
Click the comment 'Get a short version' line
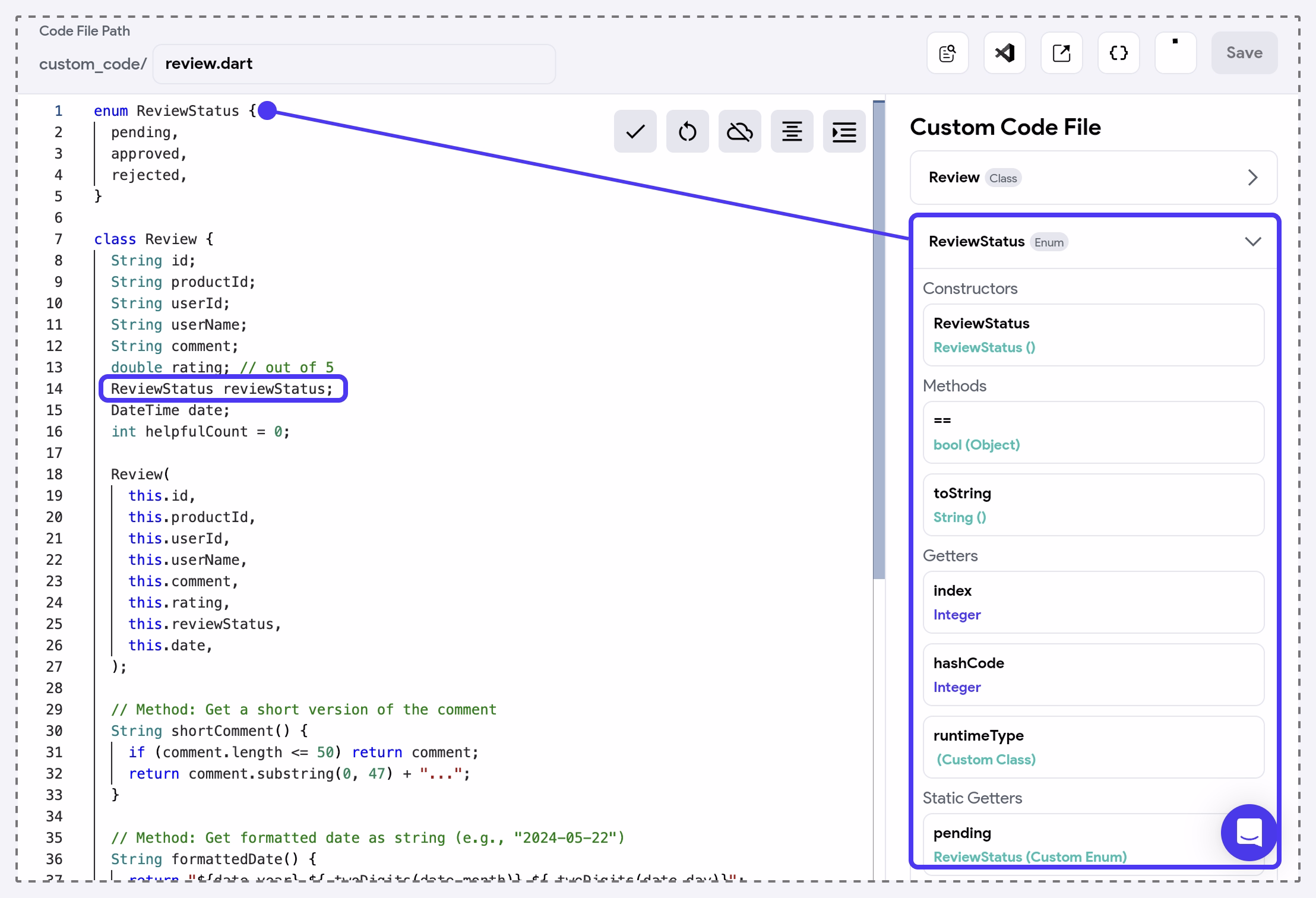303,710
